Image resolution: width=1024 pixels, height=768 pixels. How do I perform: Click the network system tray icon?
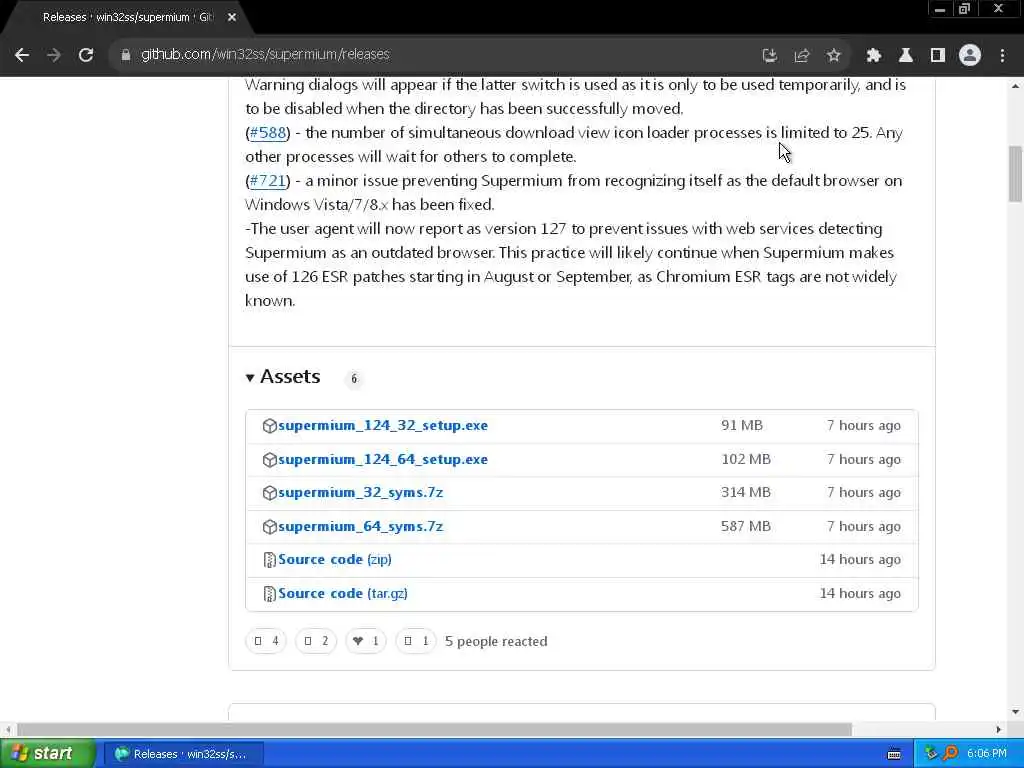pyautogui.click(x=931, y=754)
